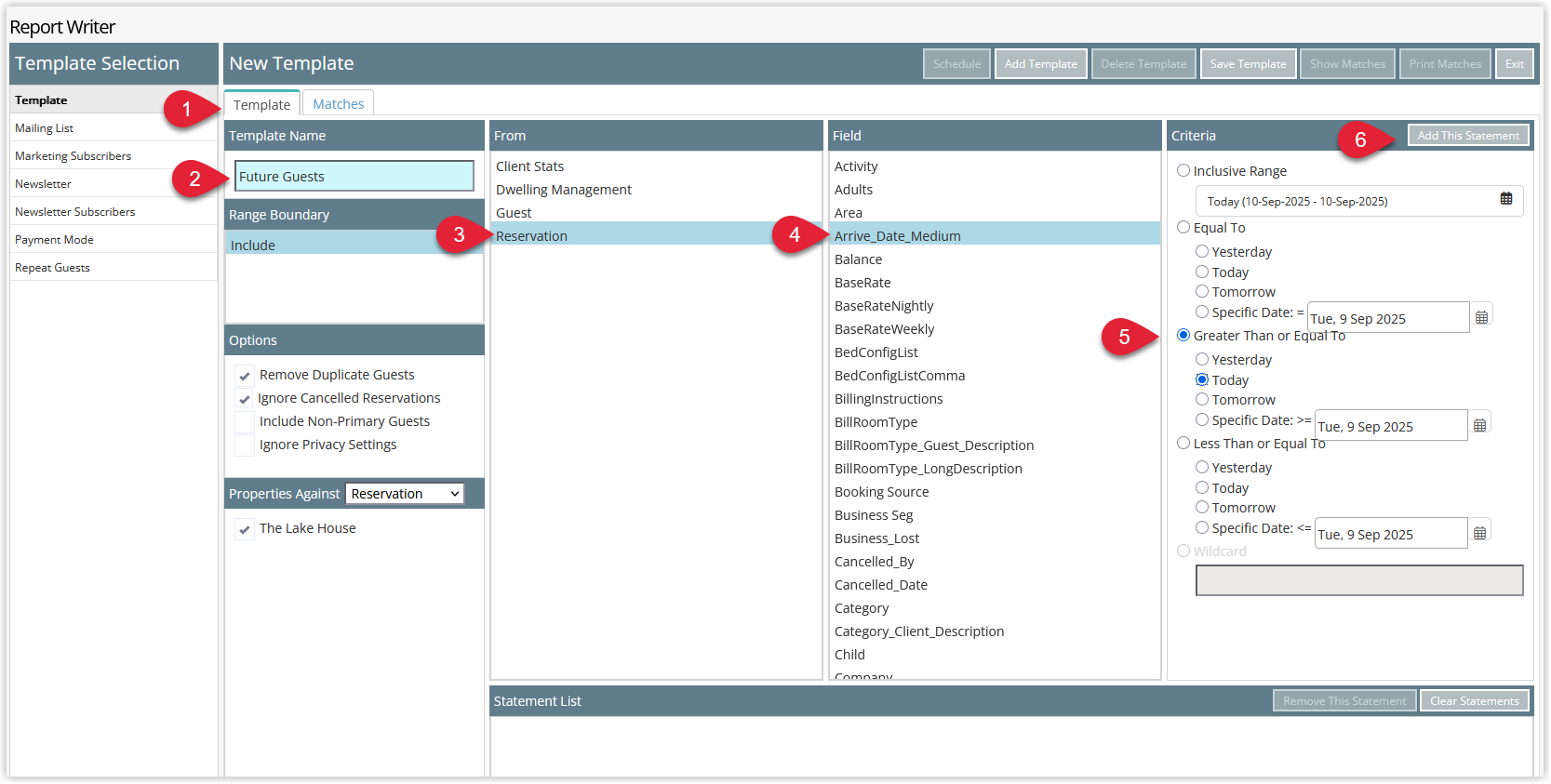Toggle Remove Duplicate Guests checkbox
This screenshot has height=784, width=1551.
tap(245, 375)
